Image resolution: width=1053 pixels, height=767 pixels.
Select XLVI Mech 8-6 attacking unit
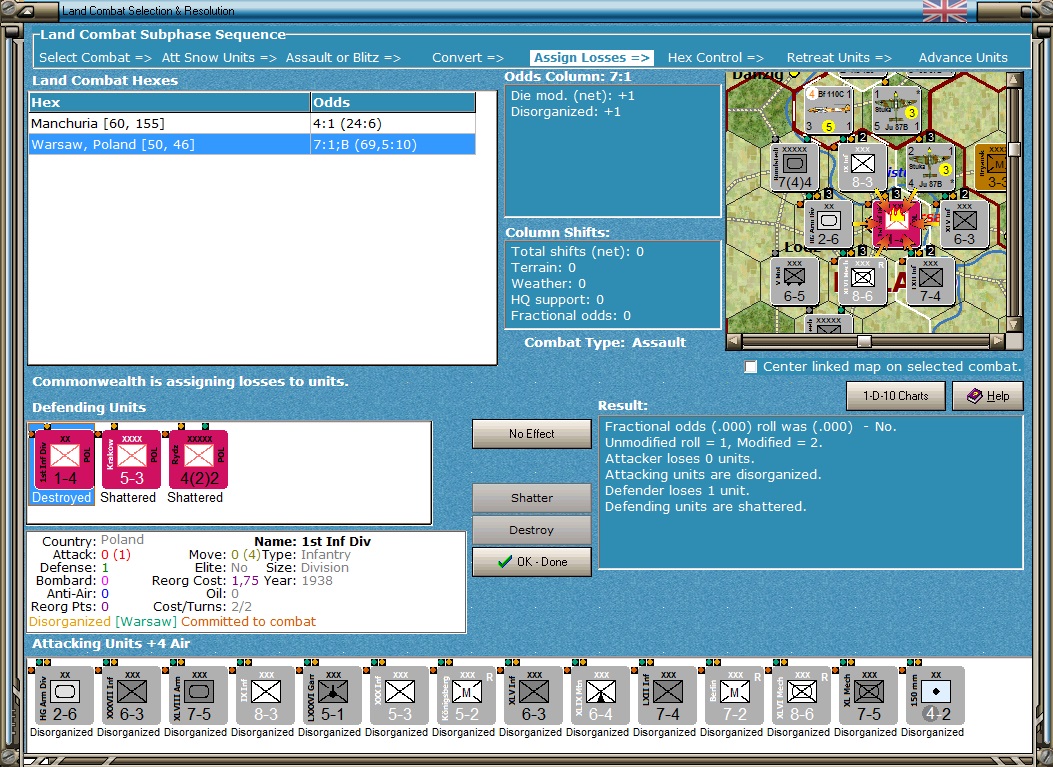[x=802, y=695]
